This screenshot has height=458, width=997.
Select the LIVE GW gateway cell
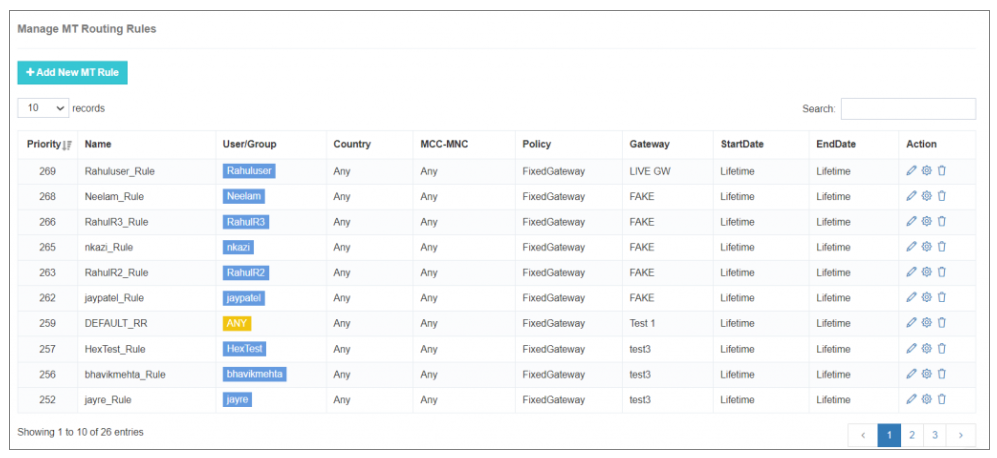click(668, 171)
